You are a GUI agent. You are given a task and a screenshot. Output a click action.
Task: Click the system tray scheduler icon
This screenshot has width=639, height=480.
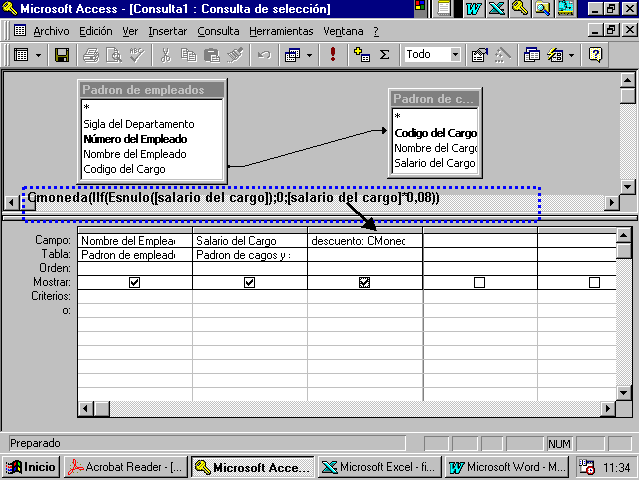pyautogui.click(x=587, y=467)
